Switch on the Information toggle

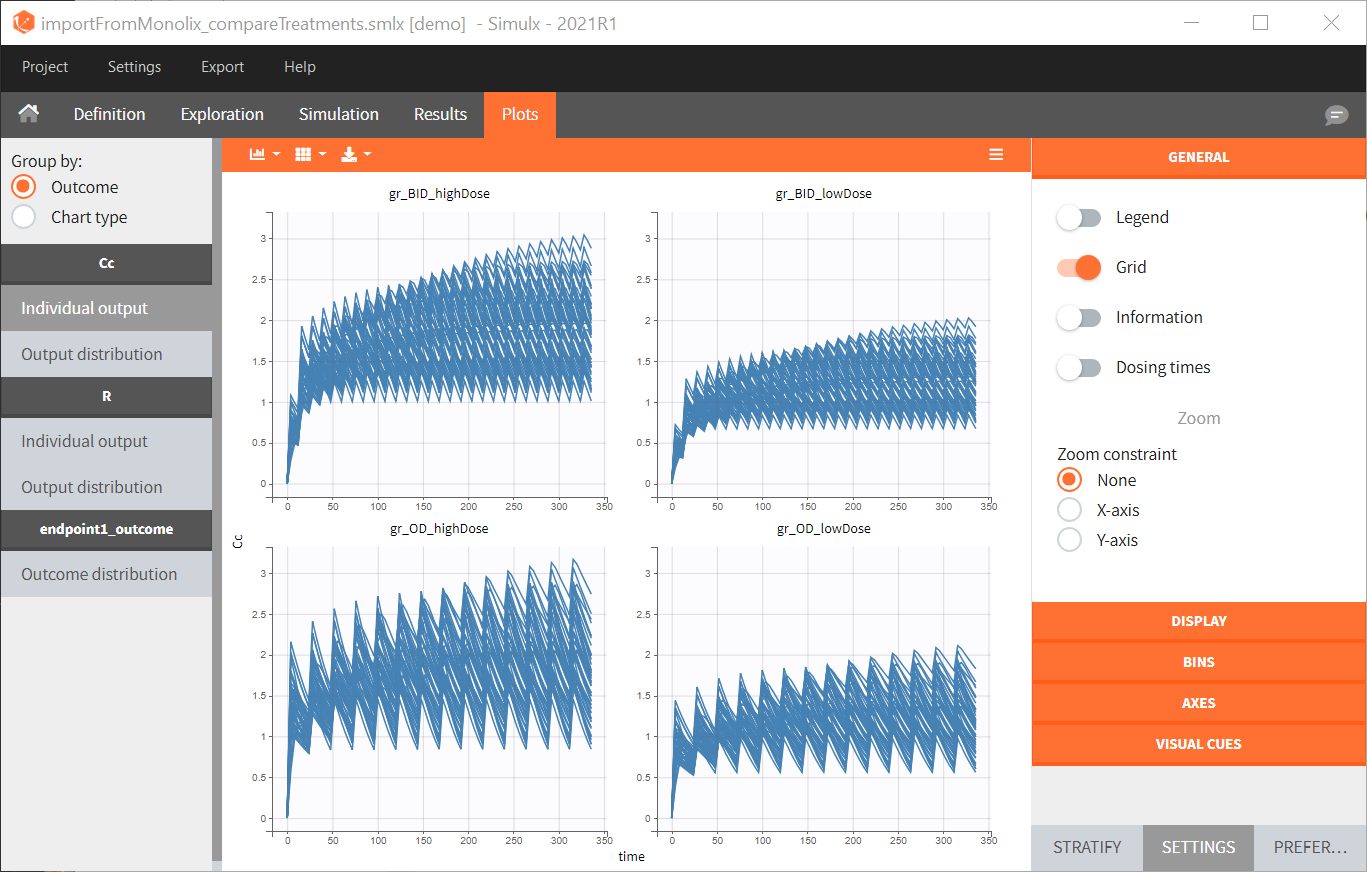1078,317
